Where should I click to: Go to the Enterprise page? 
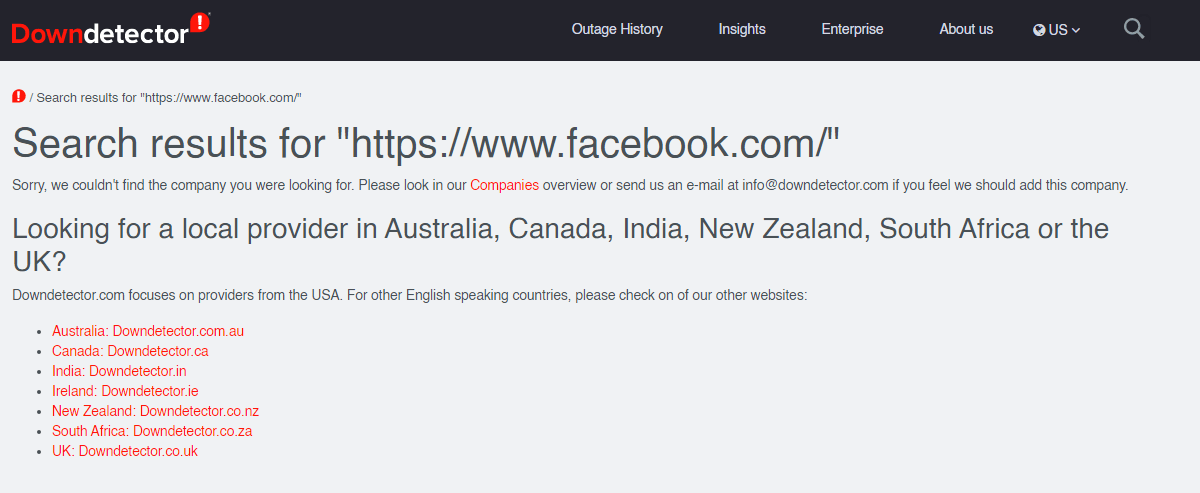(x=852, y=29)
